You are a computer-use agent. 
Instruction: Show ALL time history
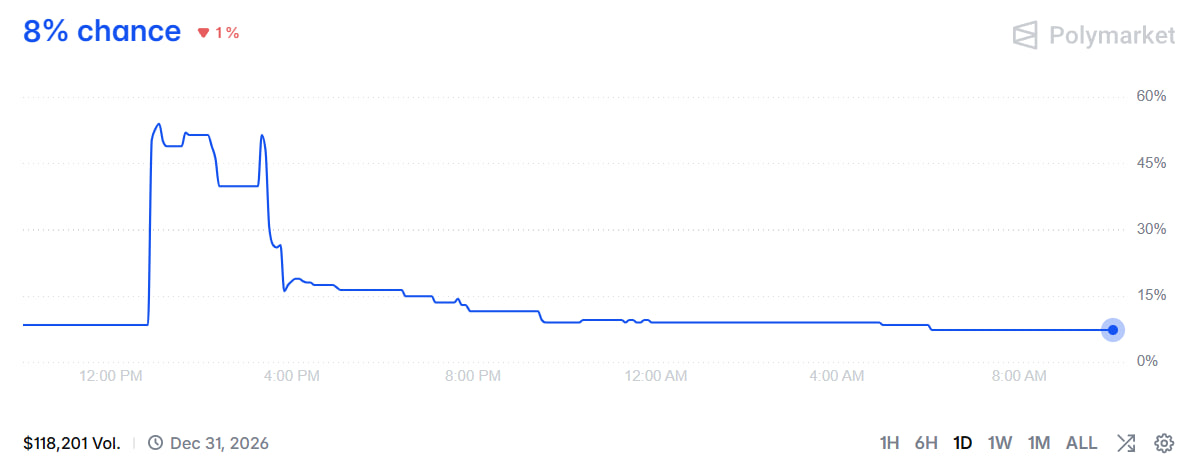click(x=1082, y=443)
